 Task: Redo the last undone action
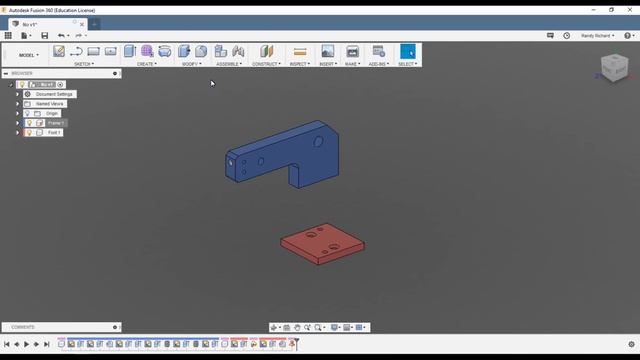[78, 36]
